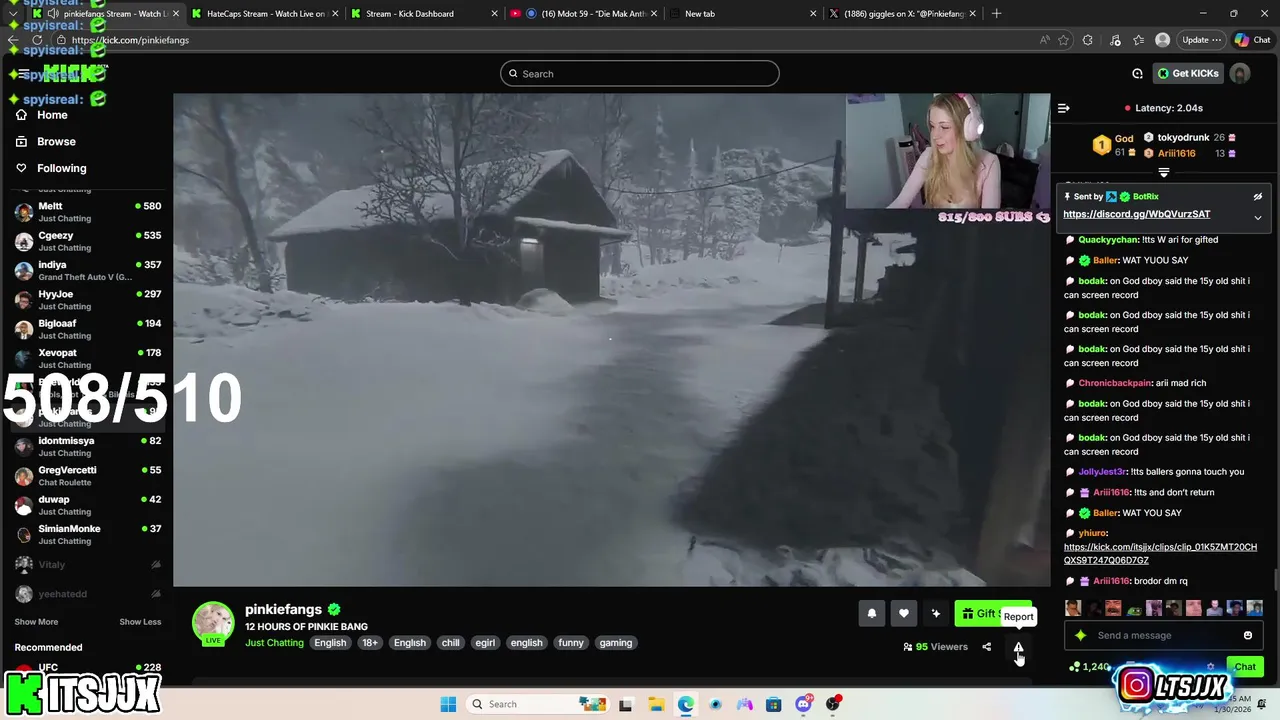Switch to giggles on X browser tab

pos(900,14)
